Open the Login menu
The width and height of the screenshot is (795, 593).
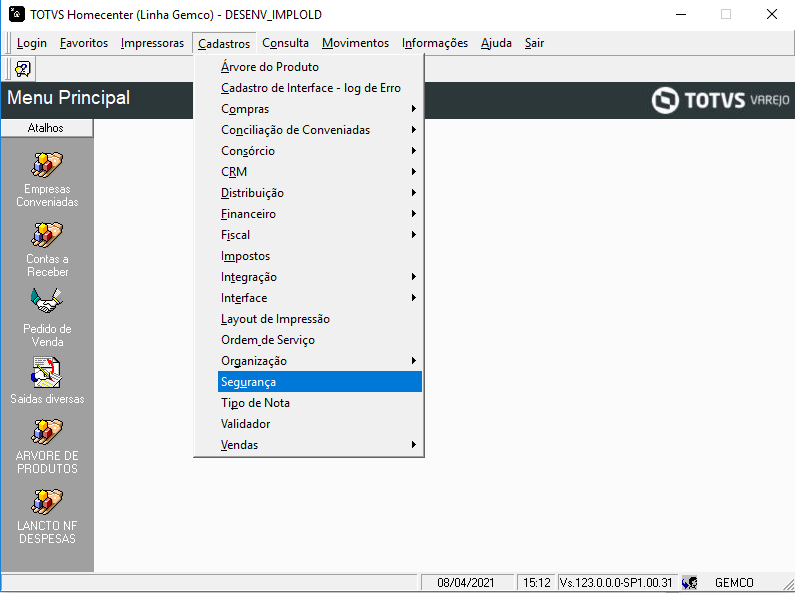tap(31, 43)
